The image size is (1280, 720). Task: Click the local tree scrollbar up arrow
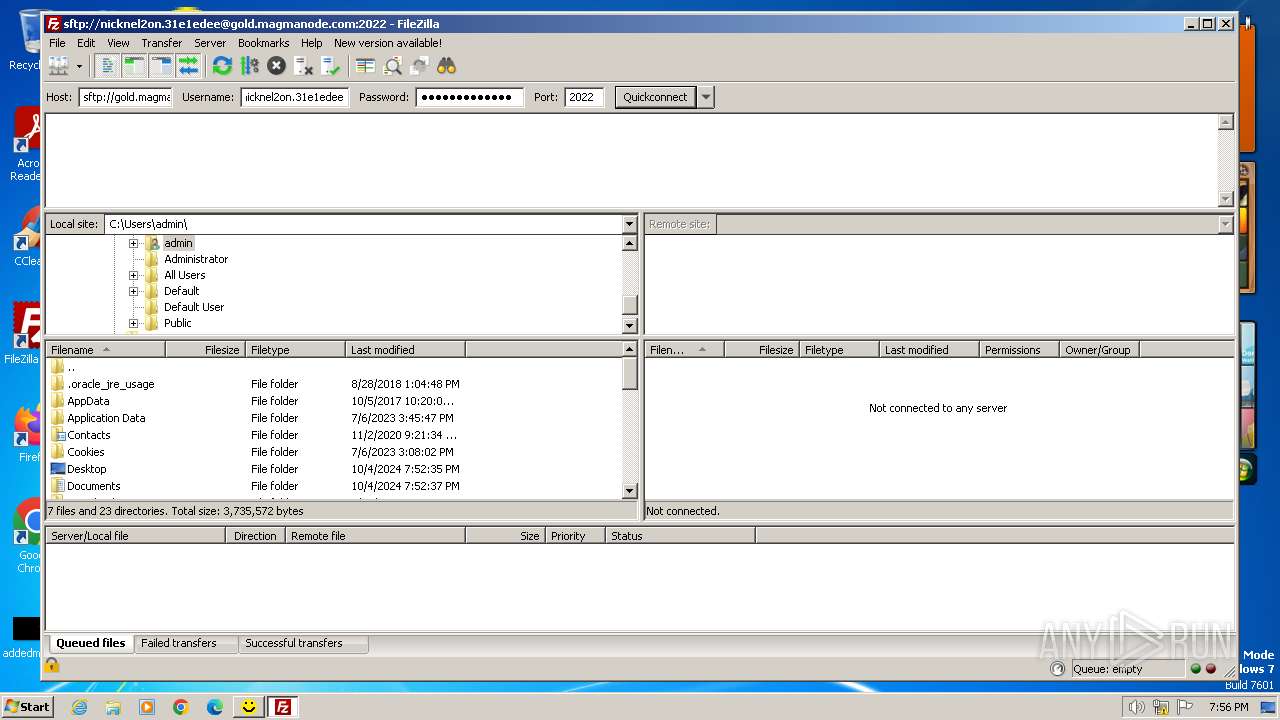629,243
